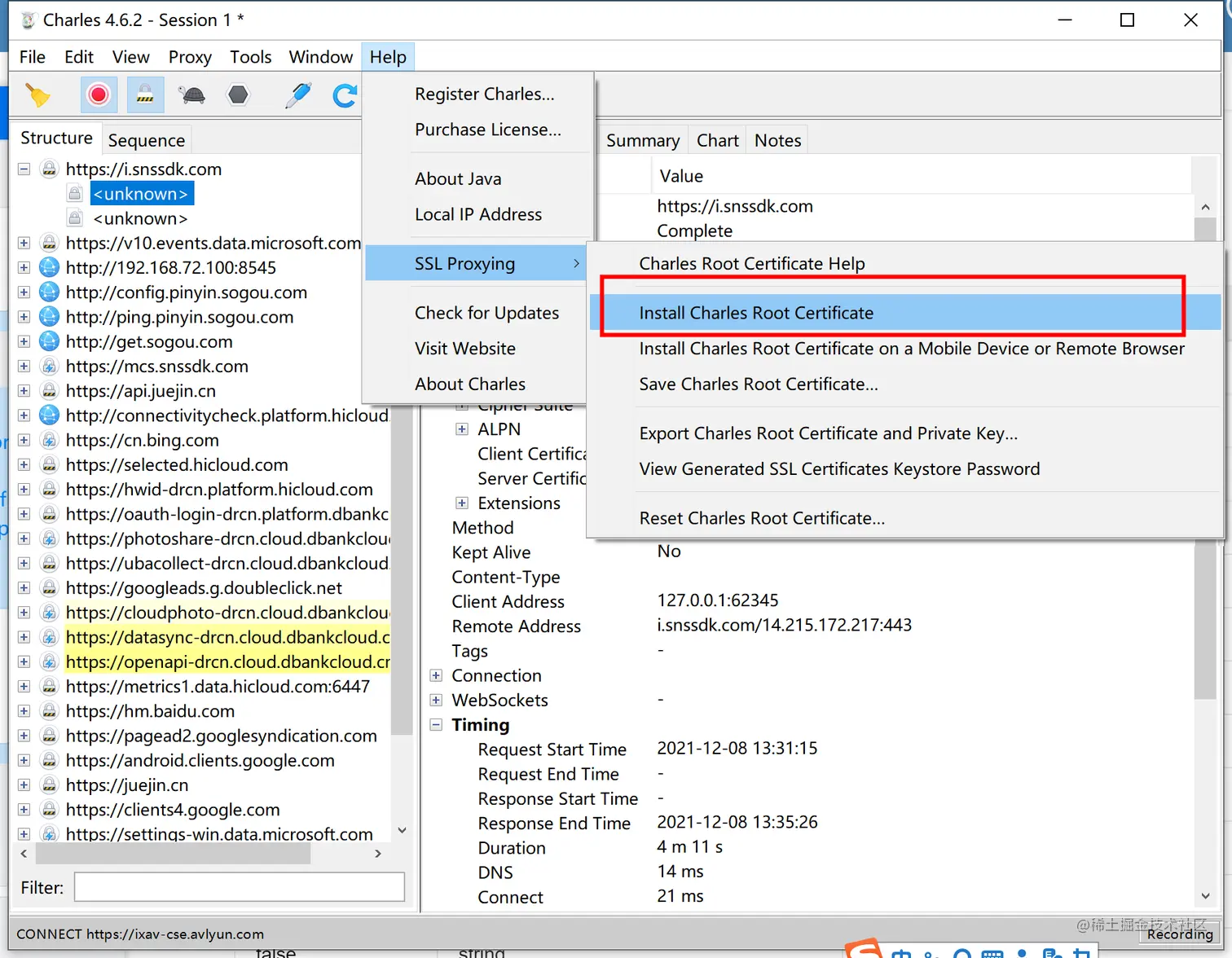Open the Proxy menu

pyautogui.click(x=190, y=57)
